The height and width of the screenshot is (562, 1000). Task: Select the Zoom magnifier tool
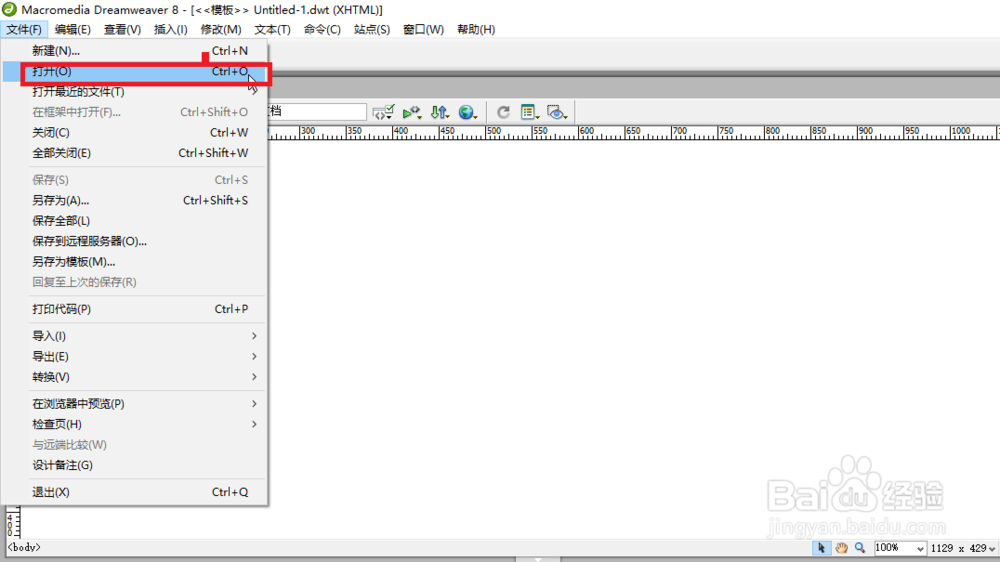[860, 548]
